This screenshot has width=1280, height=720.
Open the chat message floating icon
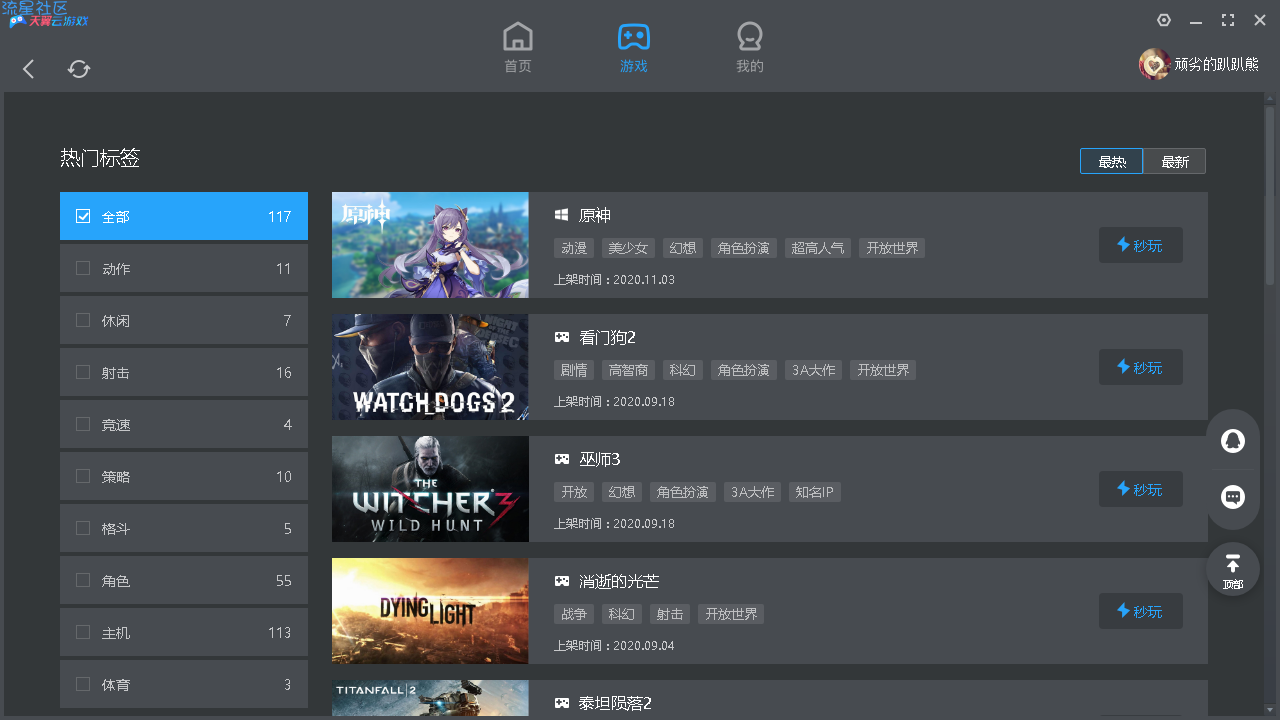[1233, 497]
